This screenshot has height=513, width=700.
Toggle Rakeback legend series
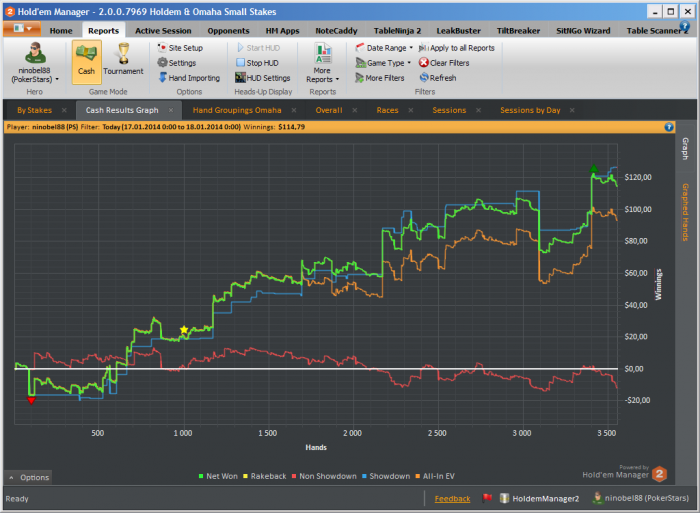tap(264, 476)
